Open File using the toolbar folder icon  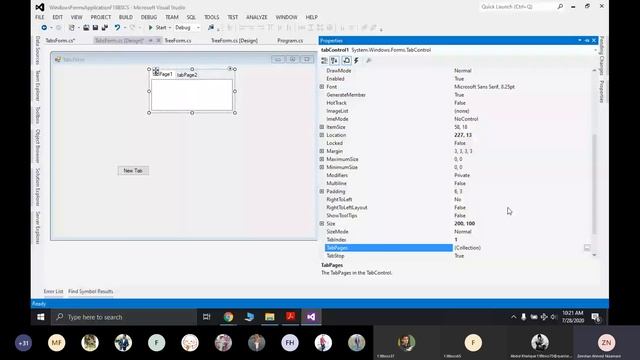(86, 27)
